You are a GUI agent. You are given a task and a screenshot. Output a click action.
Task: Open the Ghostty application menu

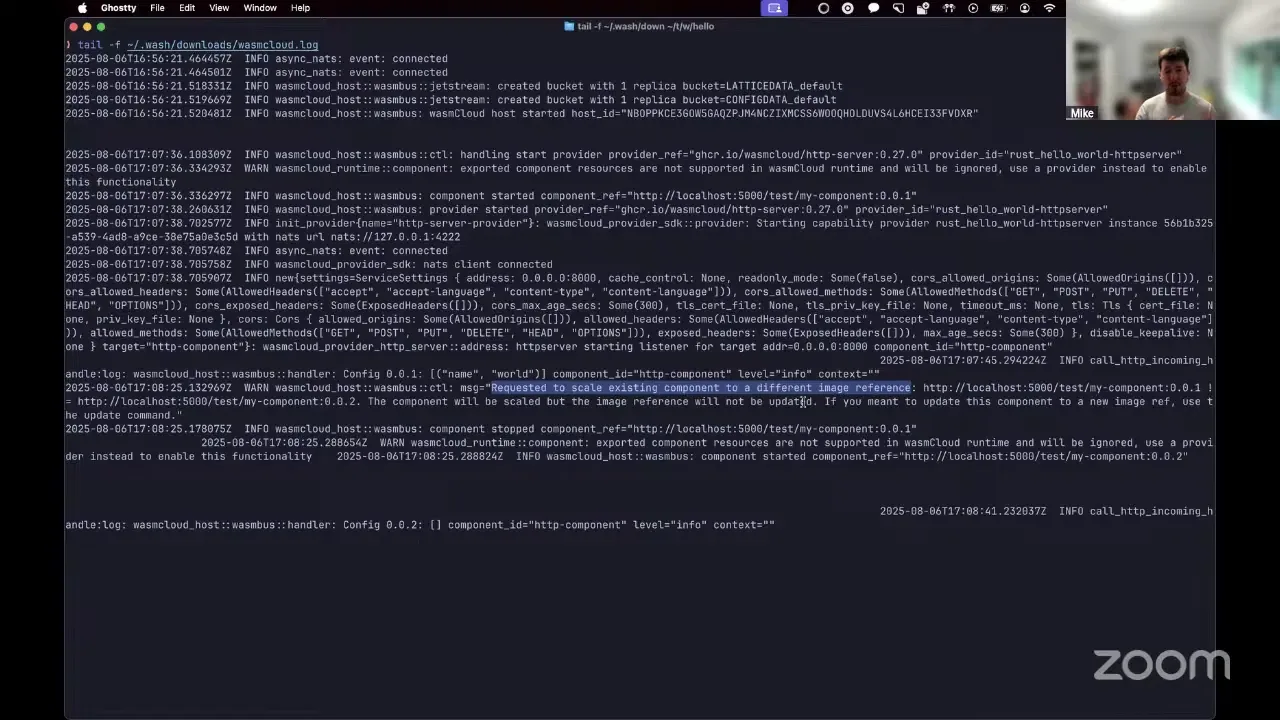point(118,8)
